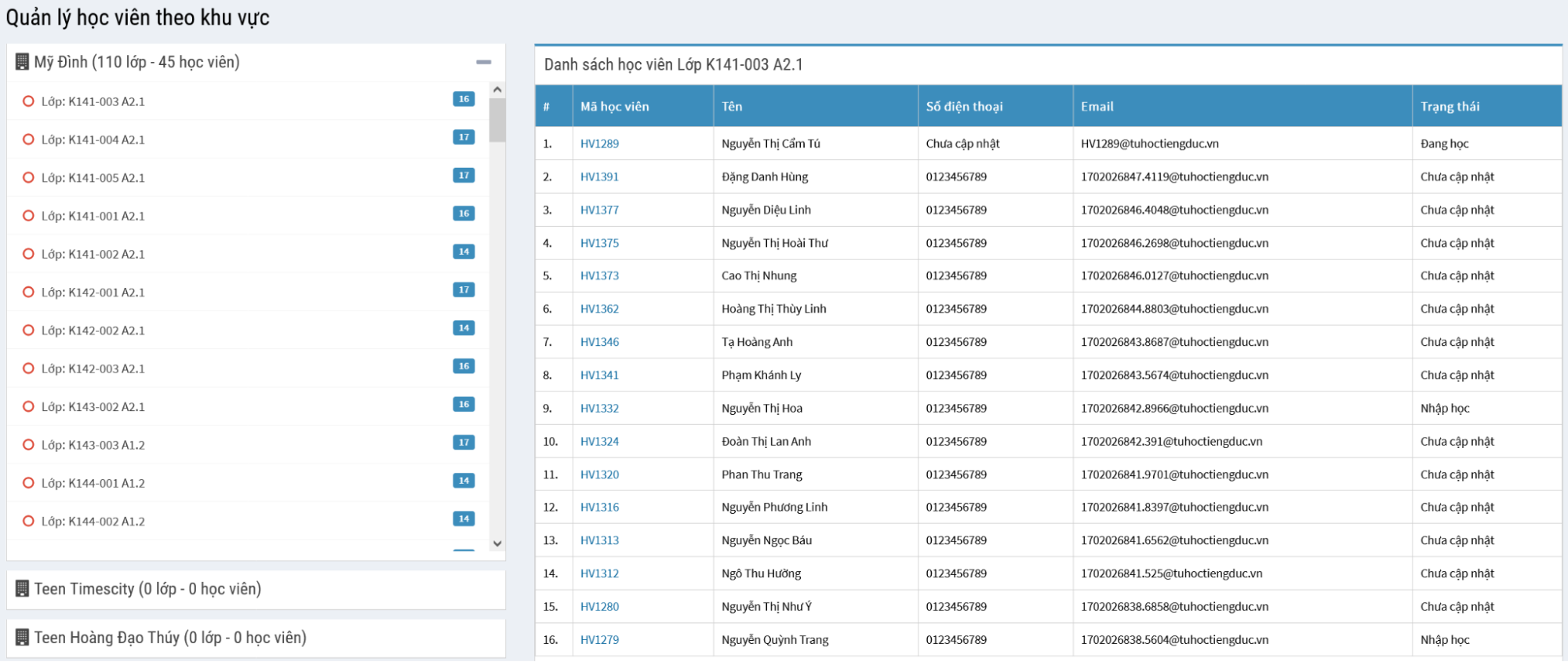The height and width of the screenshot is (662, 1568).
Task: Click the class list scrollbar down arrow
Action: tap(497, 544)
